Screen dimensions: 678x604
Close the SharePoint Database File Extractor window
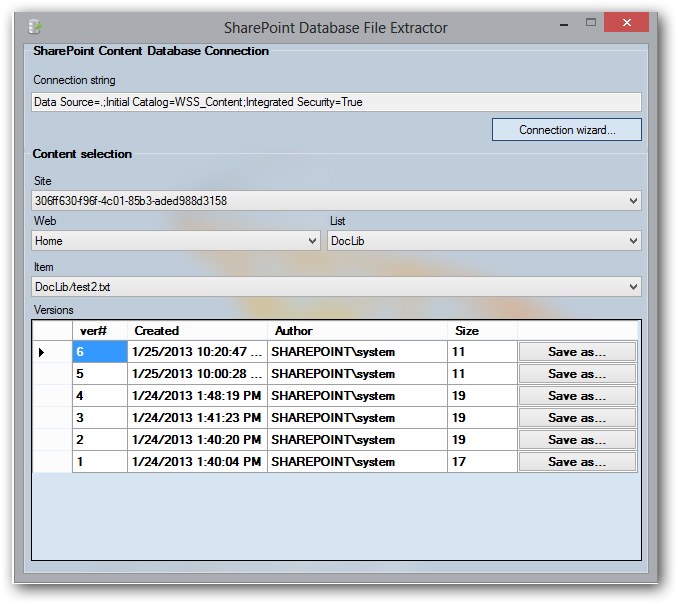tap(627, 22)
